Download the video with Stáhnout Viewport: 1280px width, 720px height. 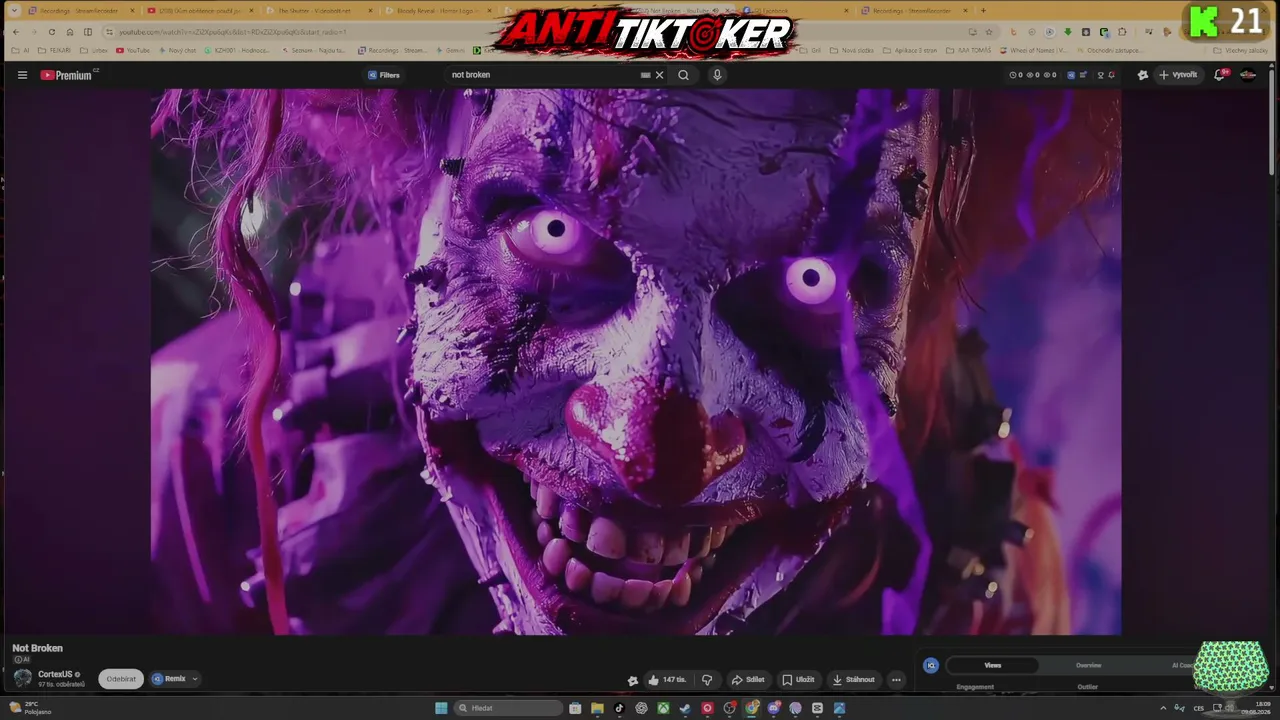pyautogui.click(x=853, y=680)
